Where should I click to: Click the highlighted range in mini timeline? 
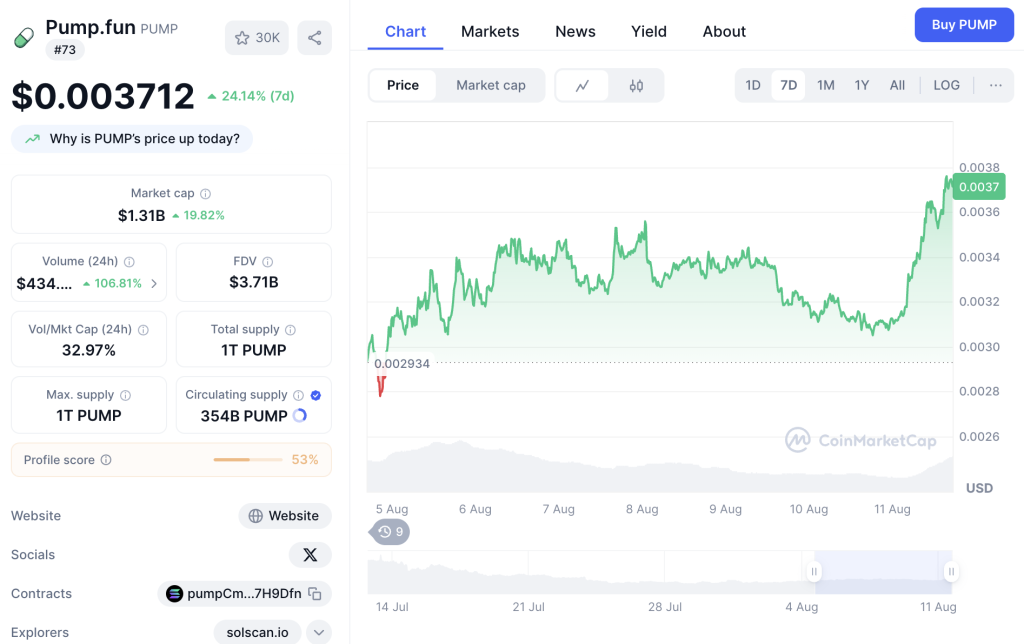click(883, 572)
